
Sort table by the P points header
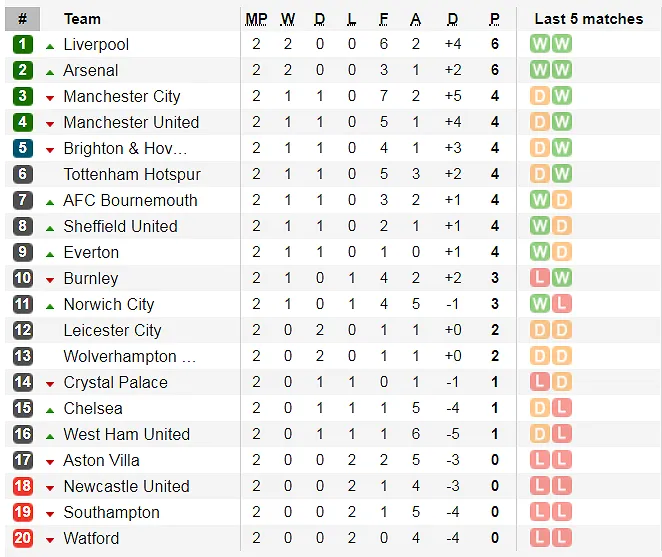click(494, 18)
